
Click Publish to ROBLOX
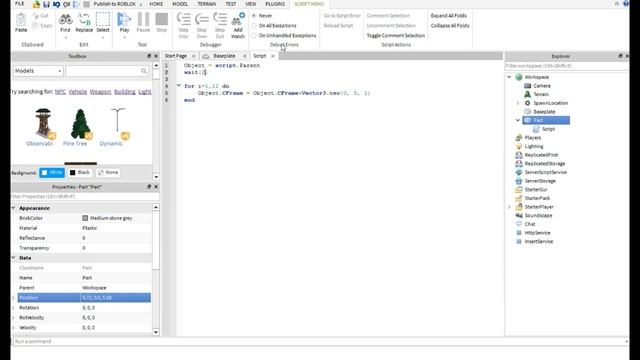pyautogui.click(x=115, y=4)
